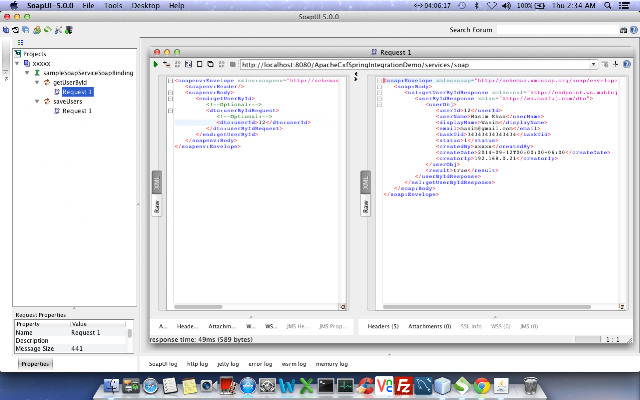The height and width of the screenshot is (400, 640).
Task: Click green arrows icon in main toolbar
Action: pos(48,30)
